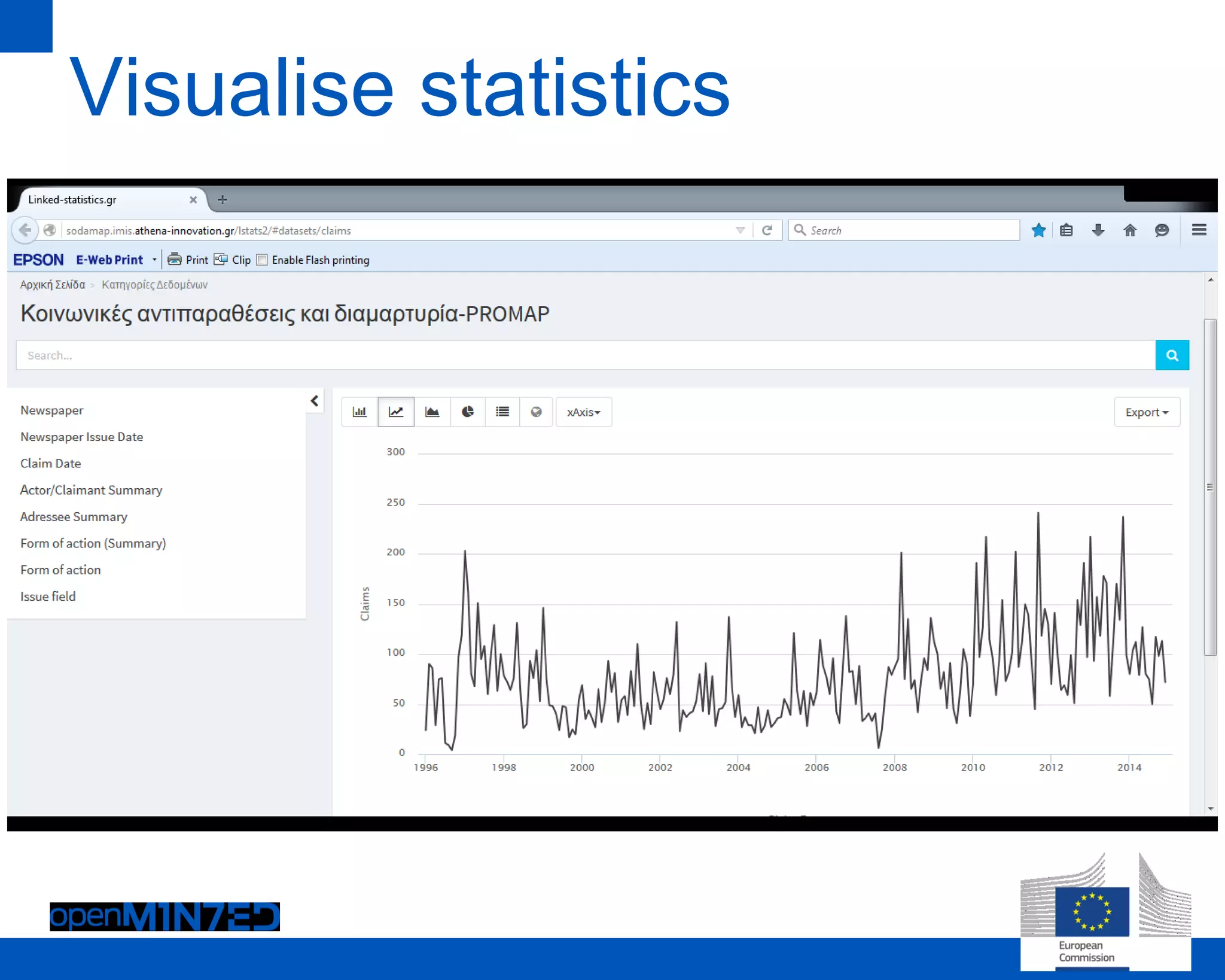The height and width of the screenshot is (980, 1225).
Task: Select the line chart view icon
Action: 396,412
